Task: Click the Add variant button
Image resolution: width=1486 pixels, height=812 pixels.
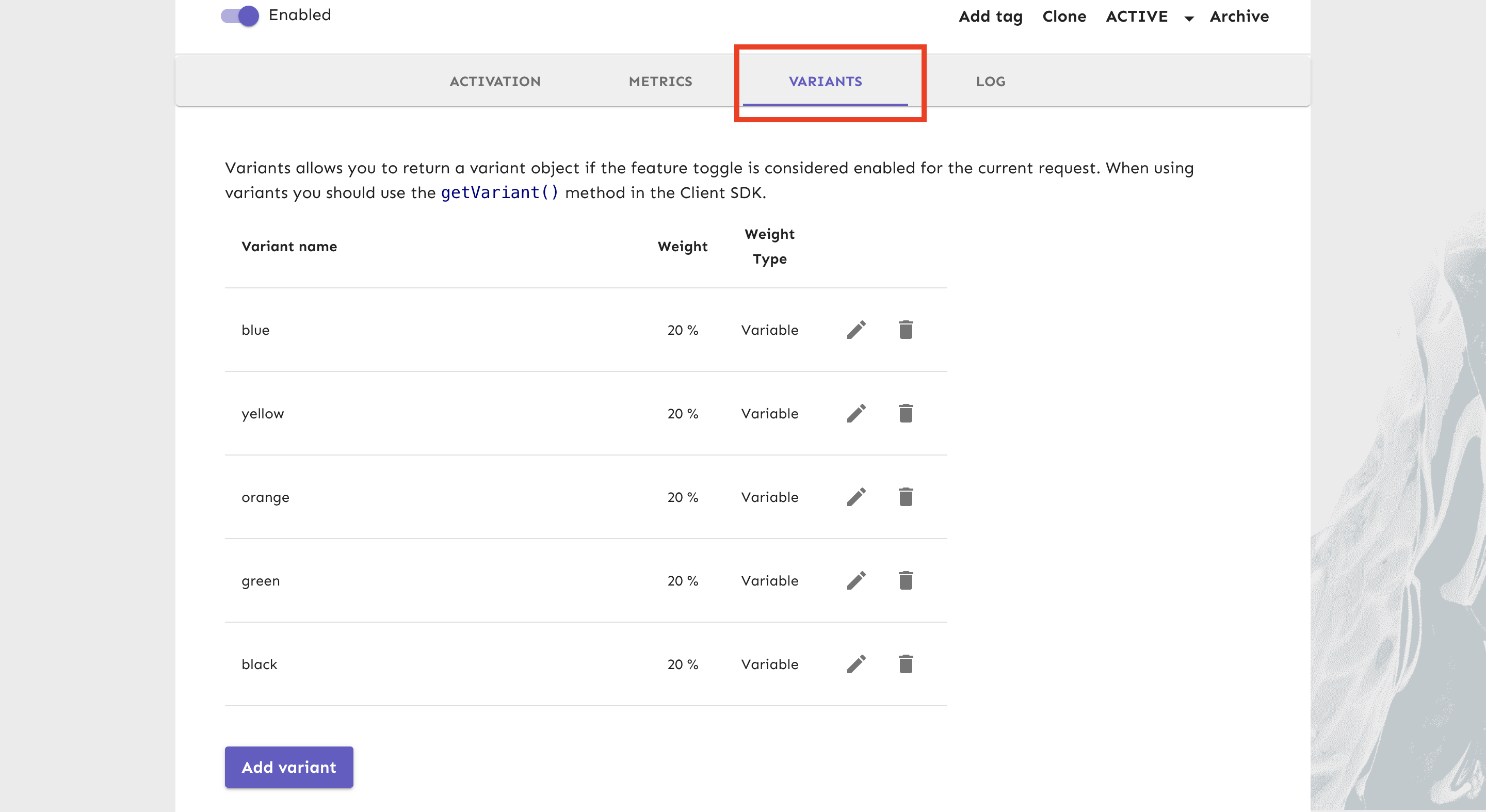Action: pos(289,767)
